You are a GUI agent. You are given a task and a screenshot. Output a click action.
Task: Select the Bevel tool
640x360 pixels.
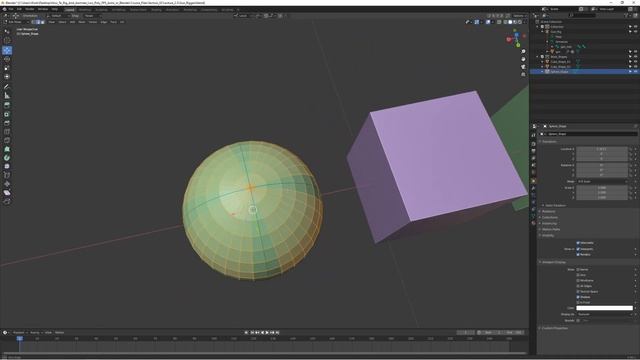[x=7, y=123]
